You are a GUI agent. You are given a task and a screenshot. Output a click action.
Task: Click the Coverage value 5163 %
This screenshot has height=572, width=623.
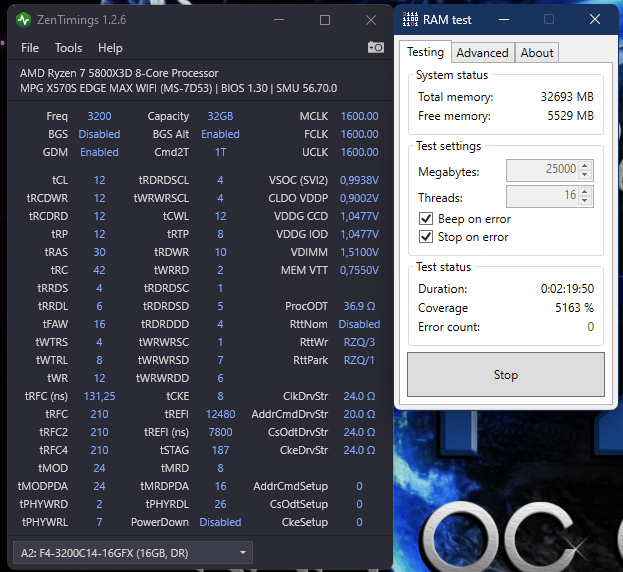tap(574, 307)
